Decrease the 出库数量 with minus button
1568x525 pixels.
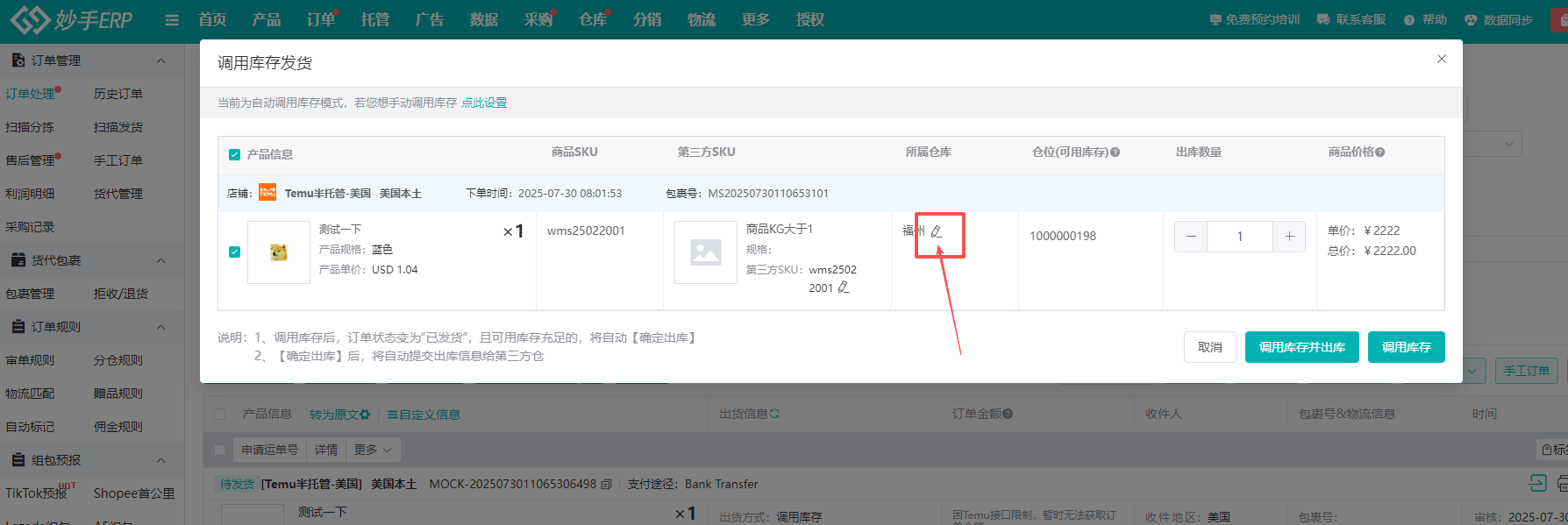click(x=1191, y=237)
